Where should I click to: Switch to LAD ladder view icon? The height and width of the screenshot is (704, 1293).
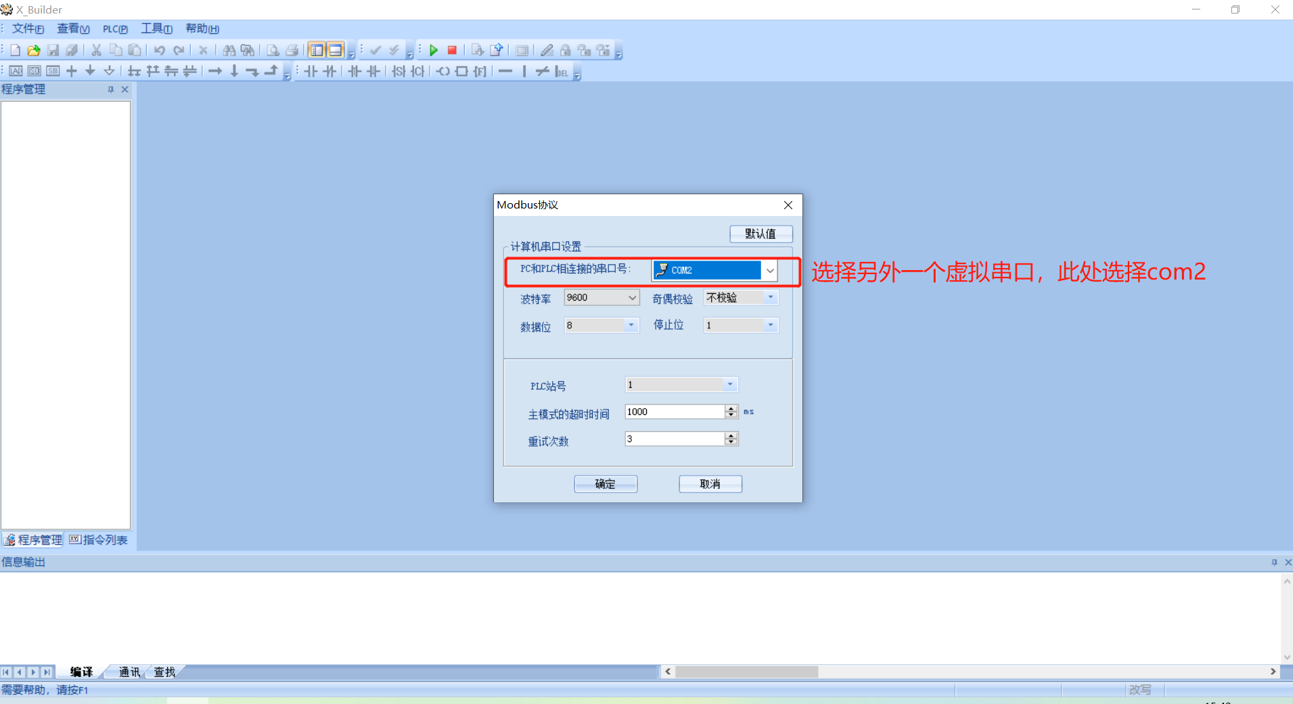pyautogui.click(x=16, y=71)
